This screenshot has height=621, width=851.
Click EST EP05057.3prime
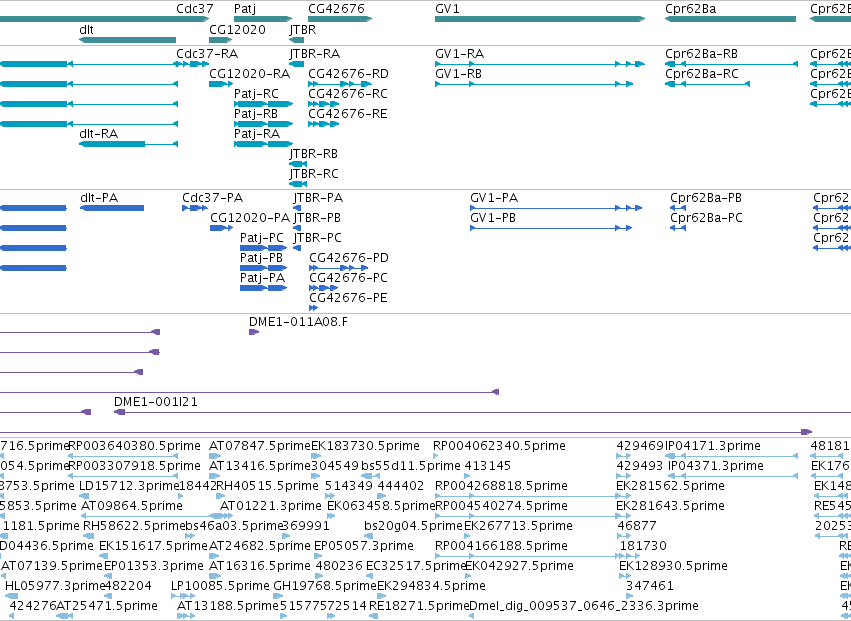coord(364,546)
